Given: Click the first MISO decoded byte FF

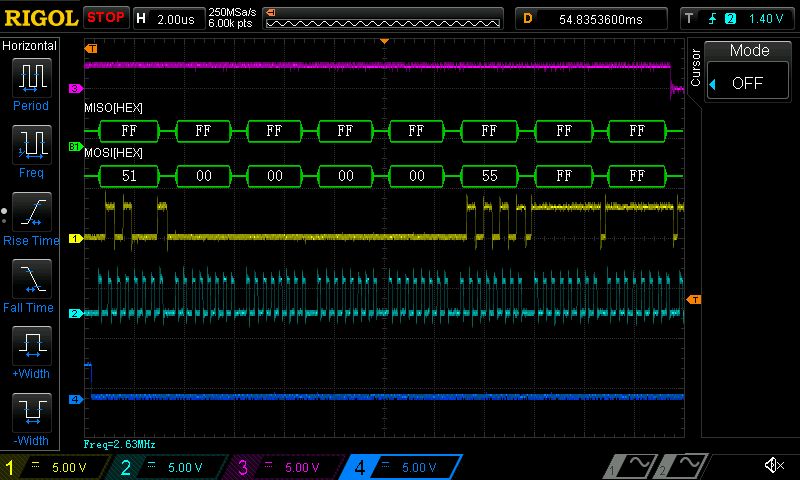Looking at the screenshot, I should pos(129,131).
